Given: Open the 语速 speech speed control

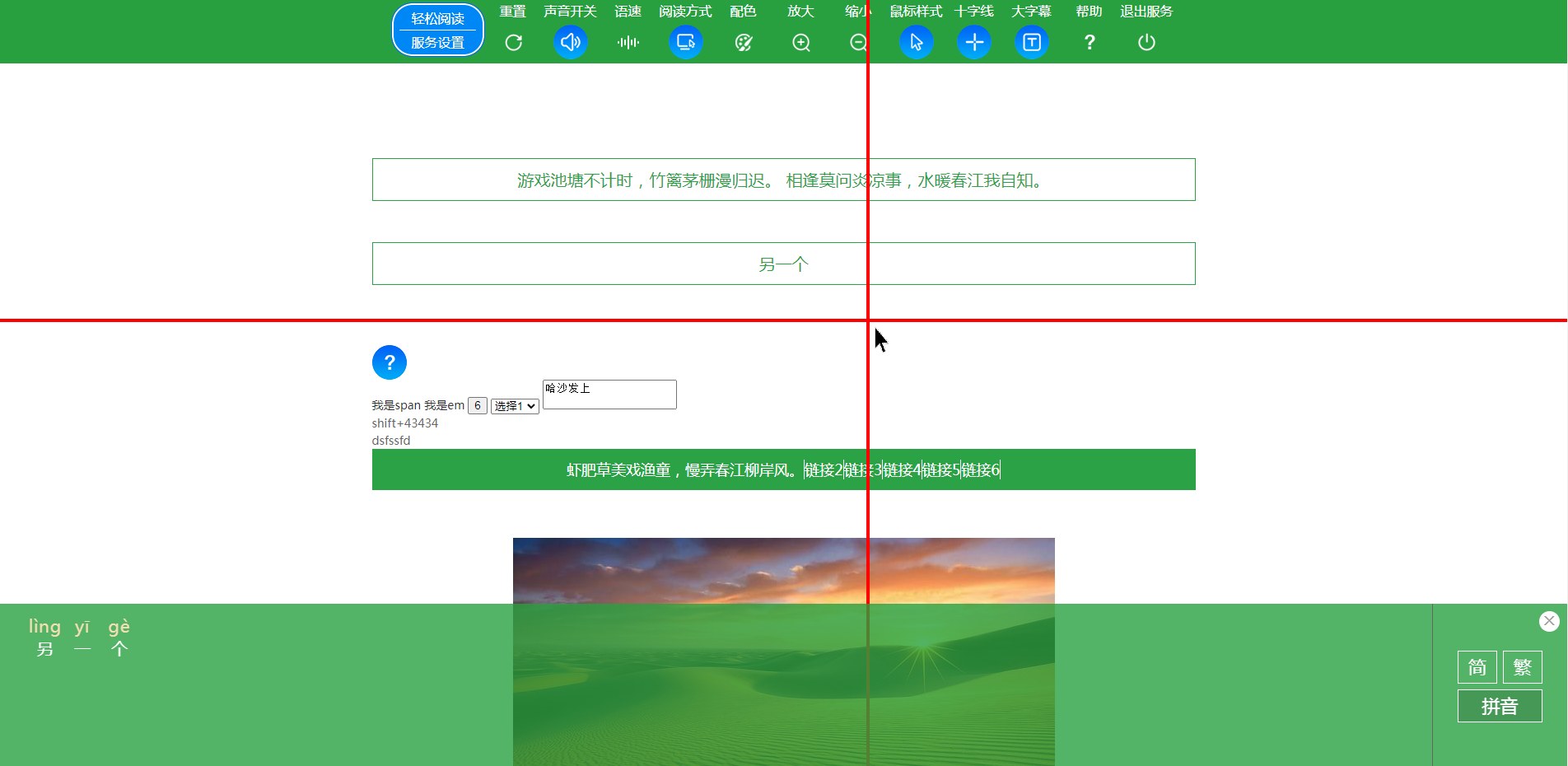Looking at the screenshot, I should click(628, 42).
